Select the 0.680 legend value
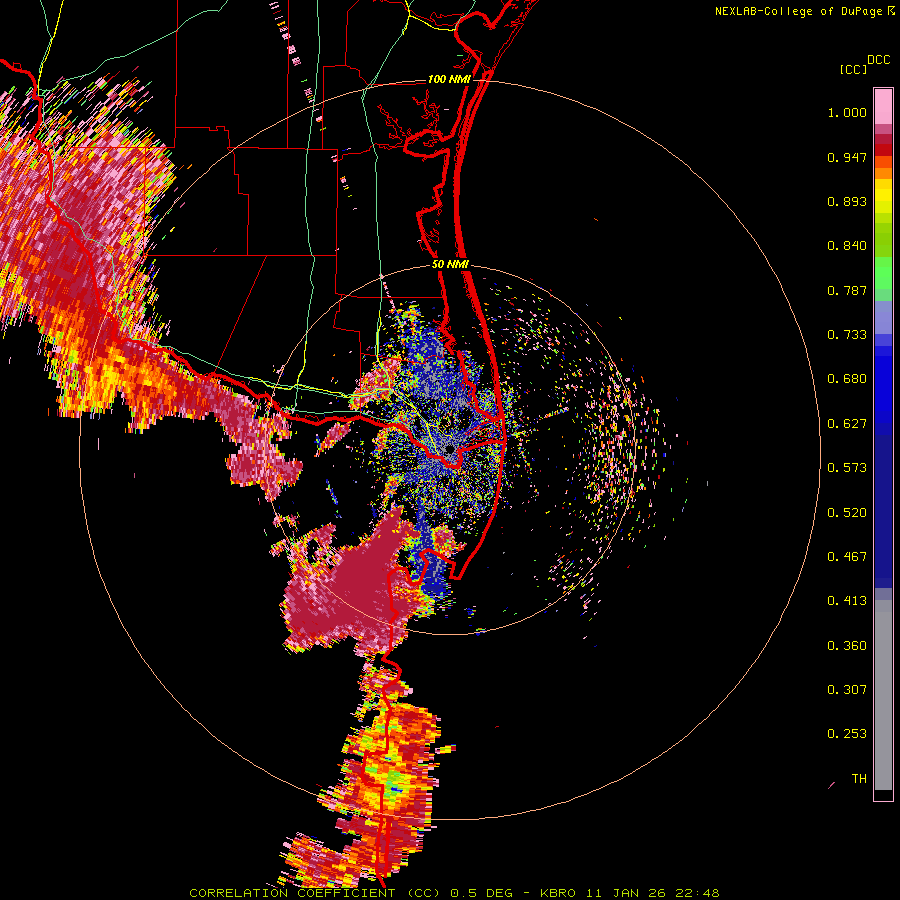This screenshot has width=900, height=900. coord(847,379)
